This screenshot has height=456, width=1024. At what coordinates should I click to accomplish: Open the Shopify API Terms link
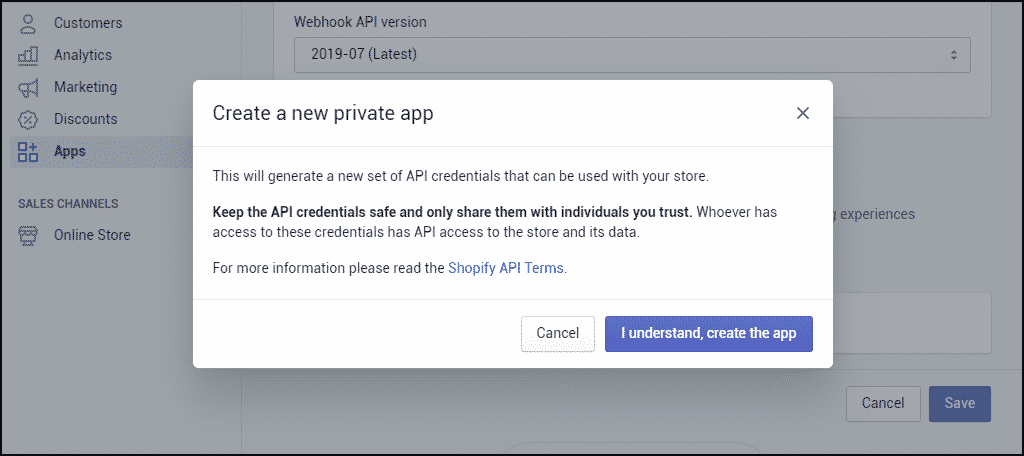(507, 268)
